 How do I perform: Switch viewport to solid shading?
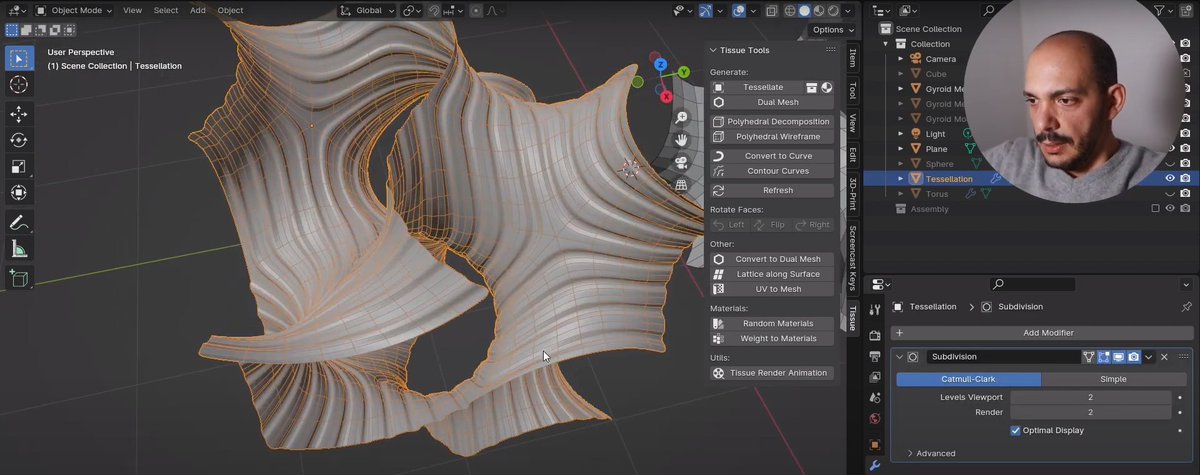coord(804,11)
